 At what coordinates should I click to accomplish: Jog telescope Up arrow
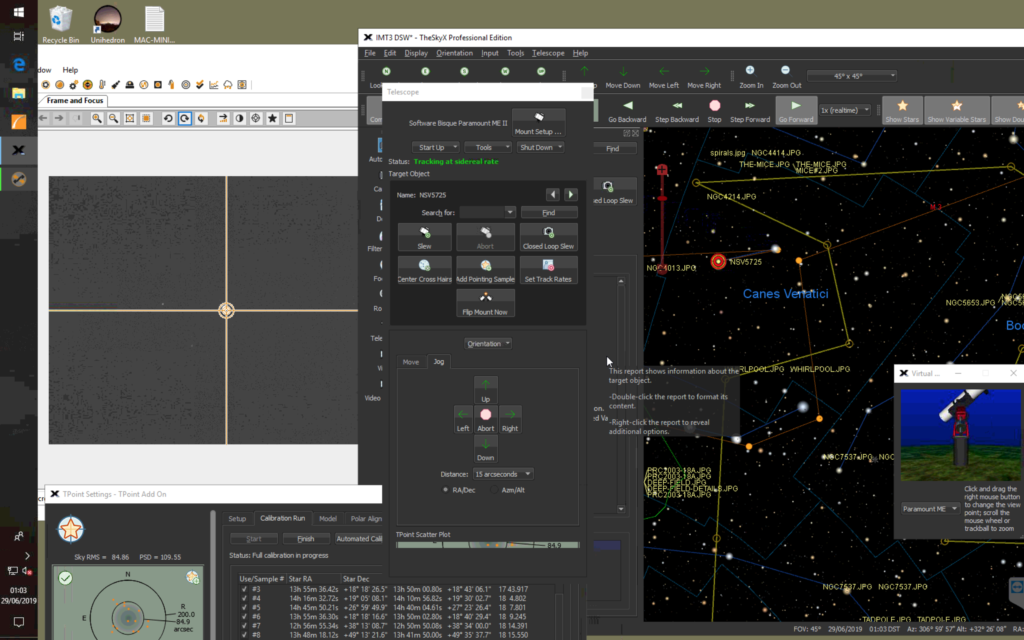pos(485,390)
